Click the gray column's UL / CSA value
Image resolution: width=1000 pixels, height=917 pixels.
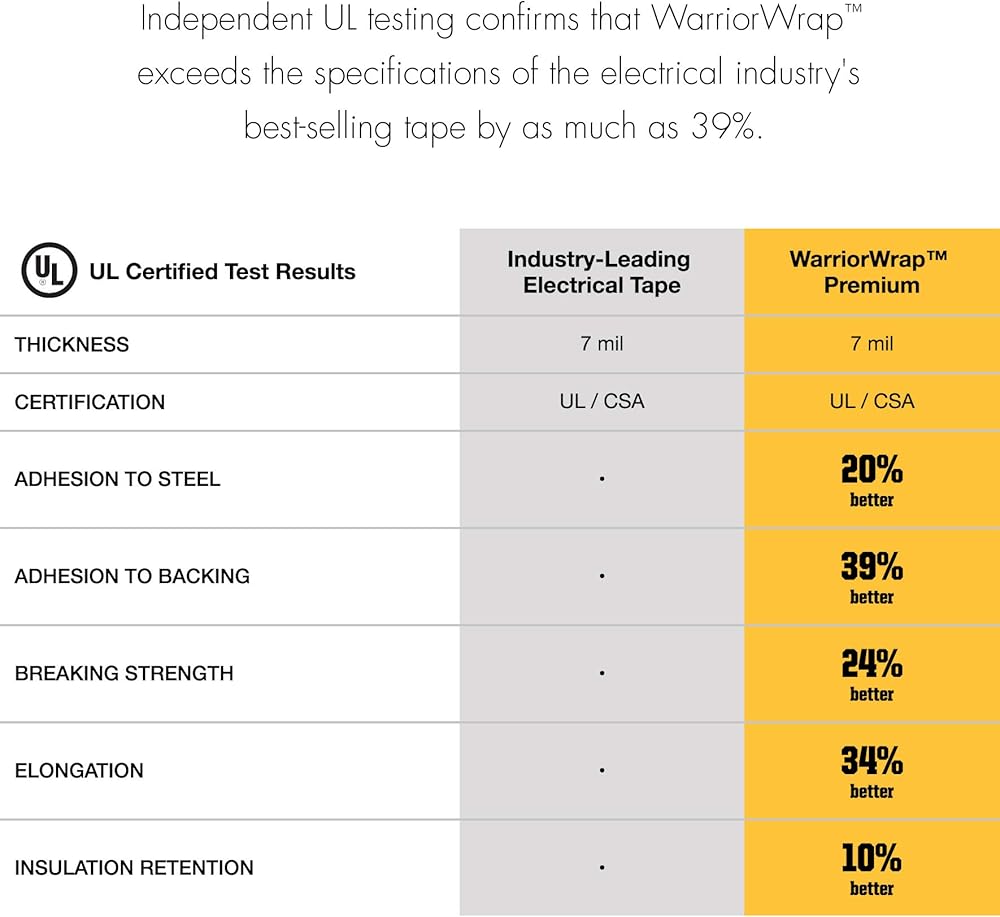point(601,402)
